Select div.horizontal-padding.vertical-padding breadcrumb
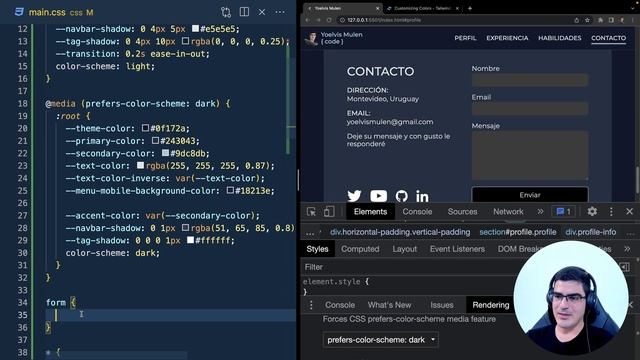640x360 pixels. 400,232
